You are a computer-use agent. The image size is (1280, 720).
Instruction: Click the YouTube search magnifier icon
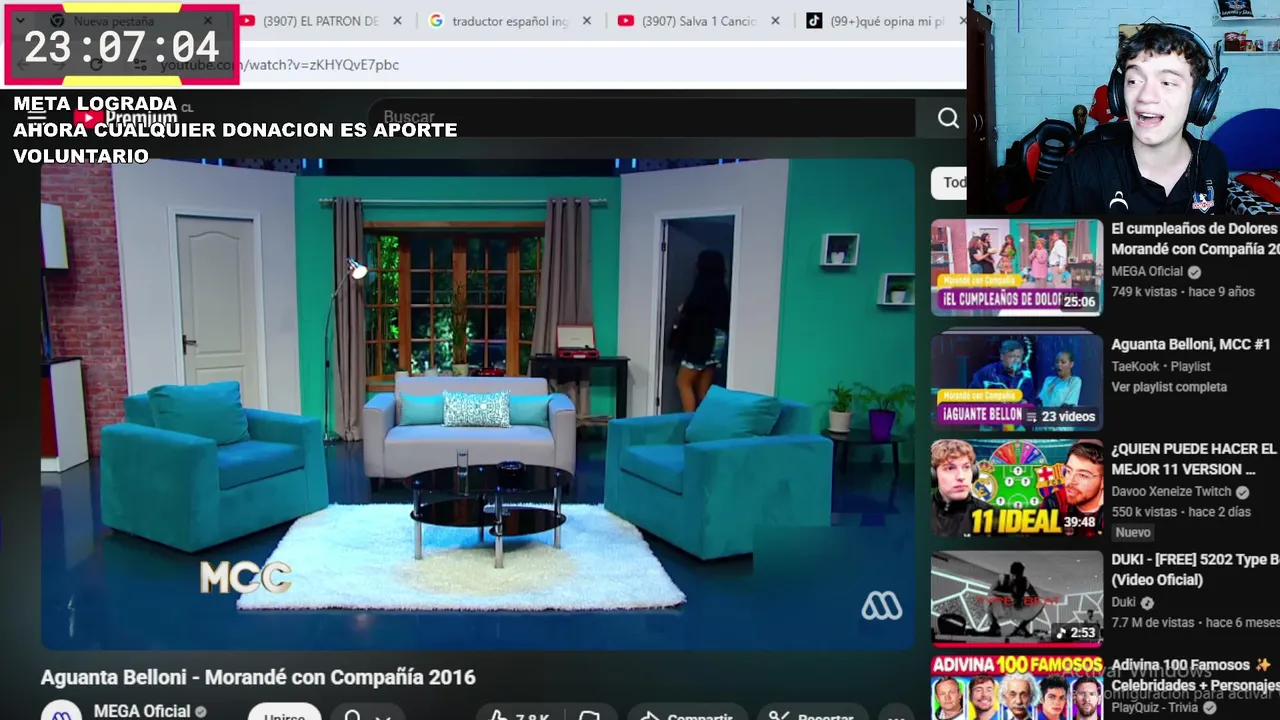(x=948, y=118)
